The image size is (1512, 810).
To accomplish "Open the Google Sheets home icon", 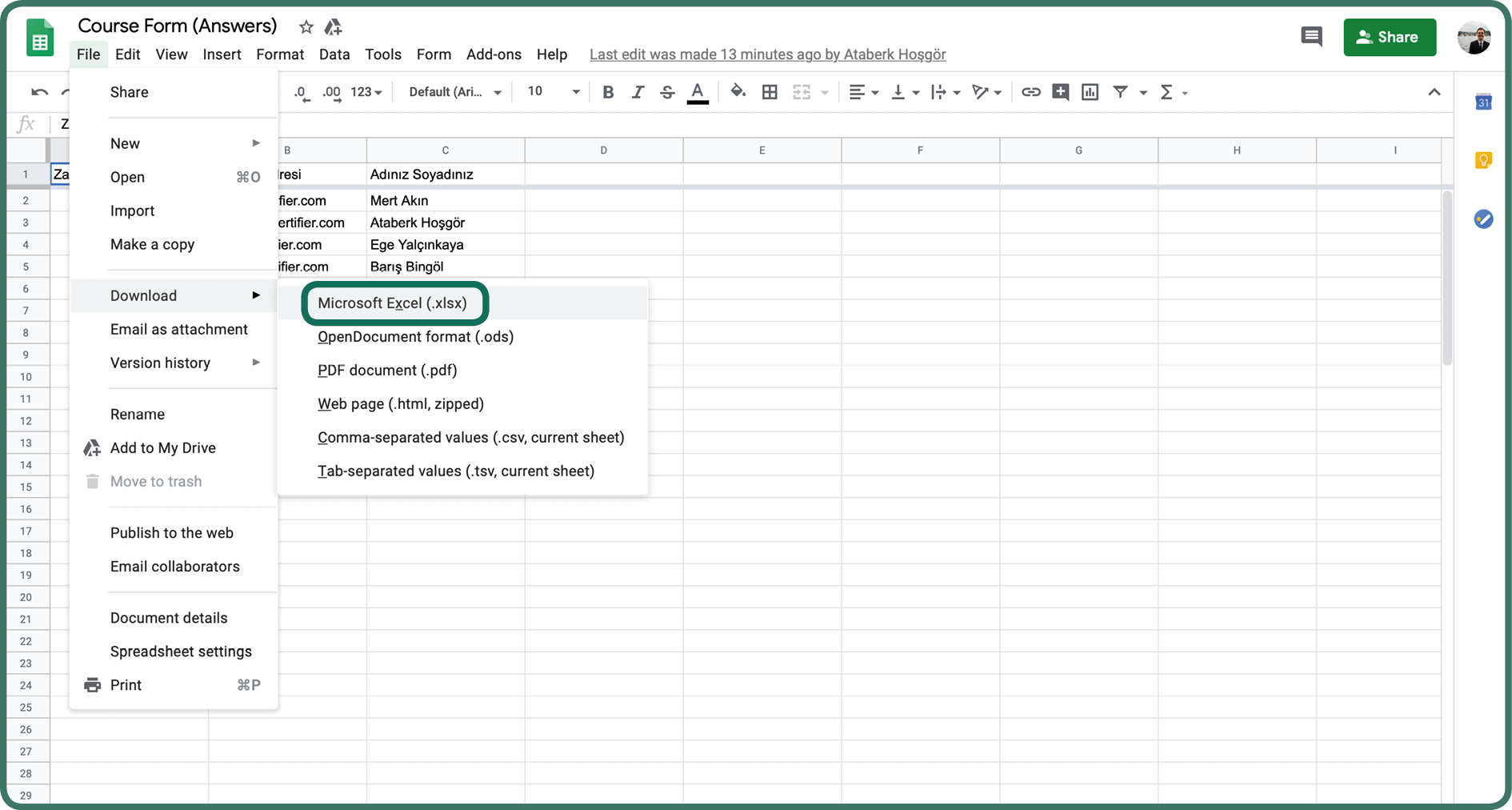I will coord(40,38).
